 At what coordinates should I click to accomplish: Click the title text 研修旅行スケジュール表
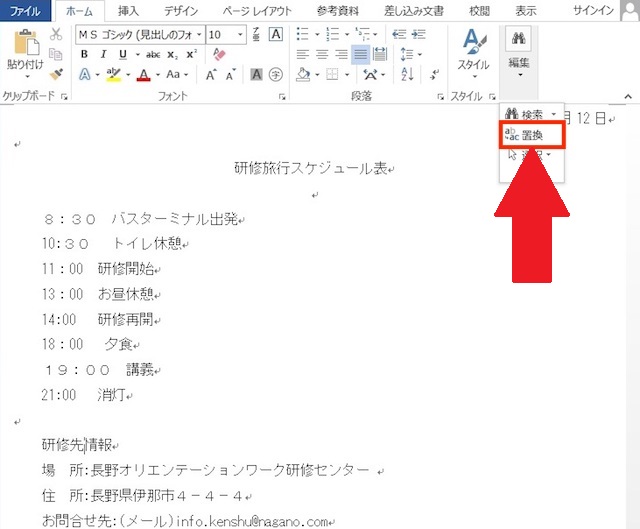[311, 168]
